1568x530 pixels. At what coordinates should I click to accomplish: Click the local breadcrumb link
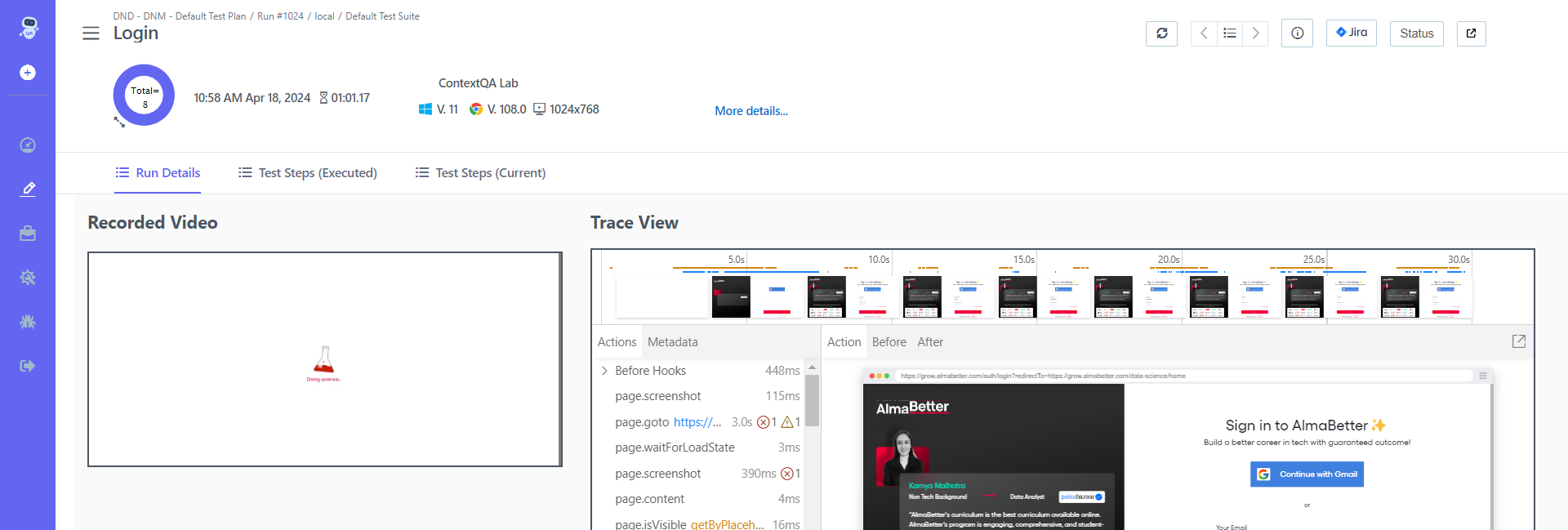pyautogui.click(x=324, y=16)
